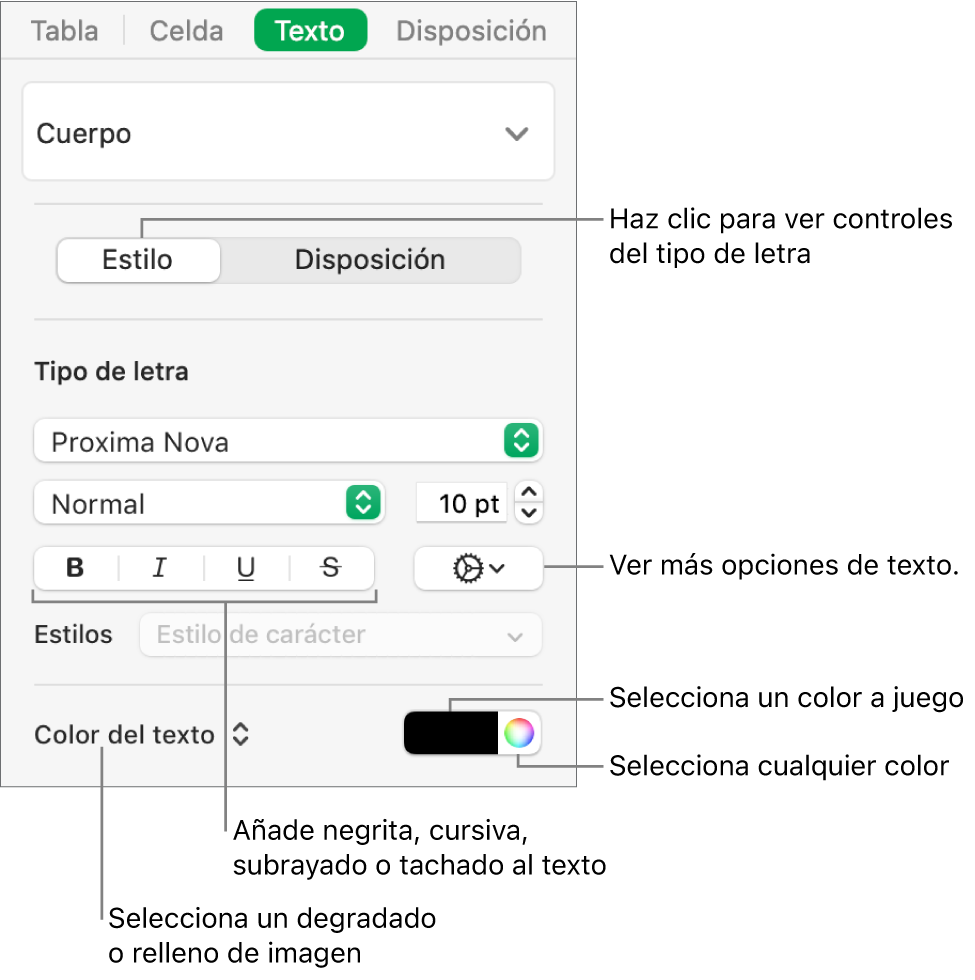Open the Color del texto fill type popup
Screen dimensions: 975x980
click(142, 734)
